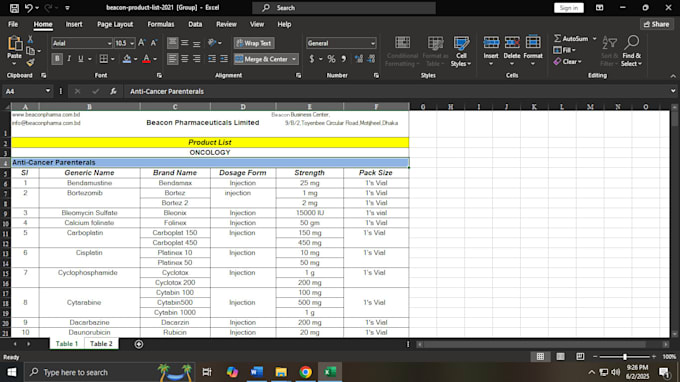Open Format cells menu icon
The height and width of the screenshot is (382, 680).
pos(533,42)
